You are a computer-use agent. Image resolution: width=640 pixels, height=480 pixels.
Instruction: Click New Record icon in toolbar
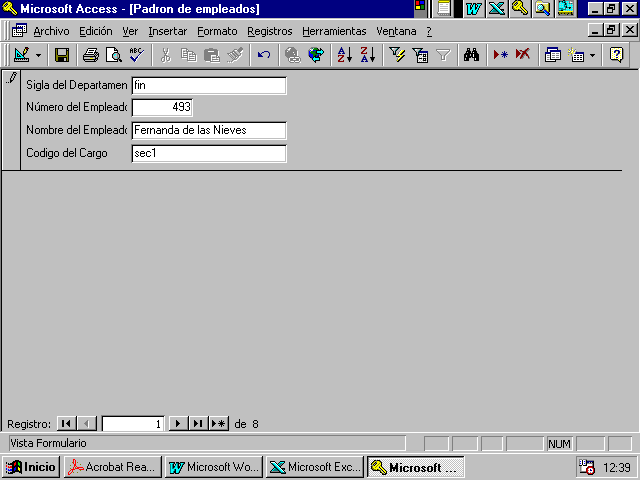pyautogui.click(x=500, y=55)
